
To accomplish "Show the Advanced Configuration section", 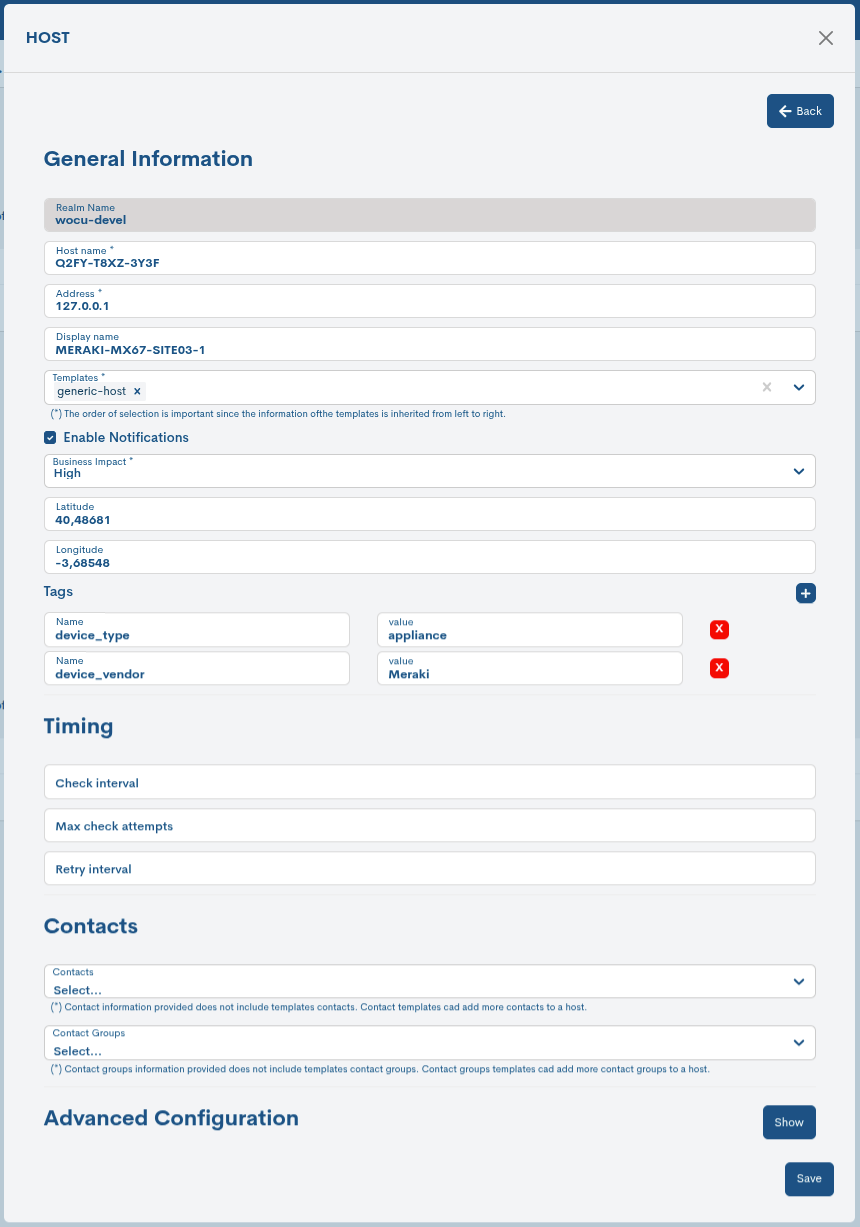I will (788, 1122).
